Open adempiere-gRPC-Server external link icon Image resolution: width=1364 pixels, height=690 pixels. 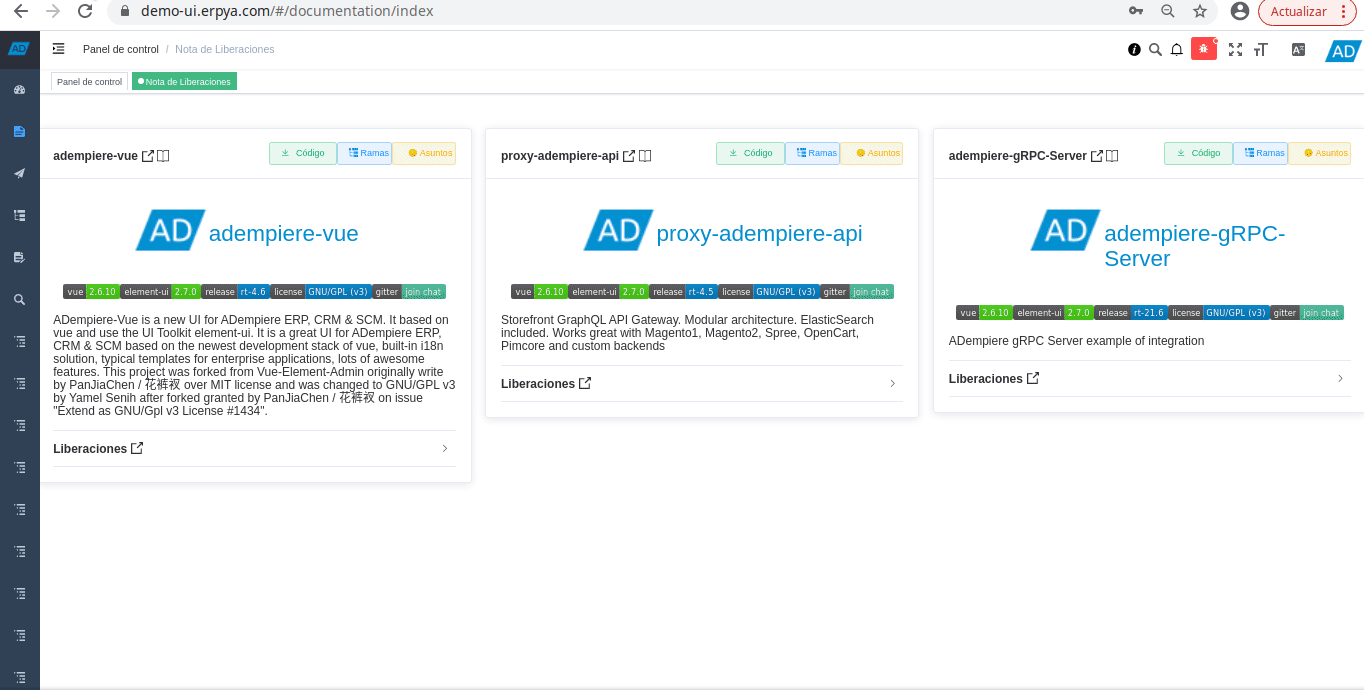point(1096,156)
